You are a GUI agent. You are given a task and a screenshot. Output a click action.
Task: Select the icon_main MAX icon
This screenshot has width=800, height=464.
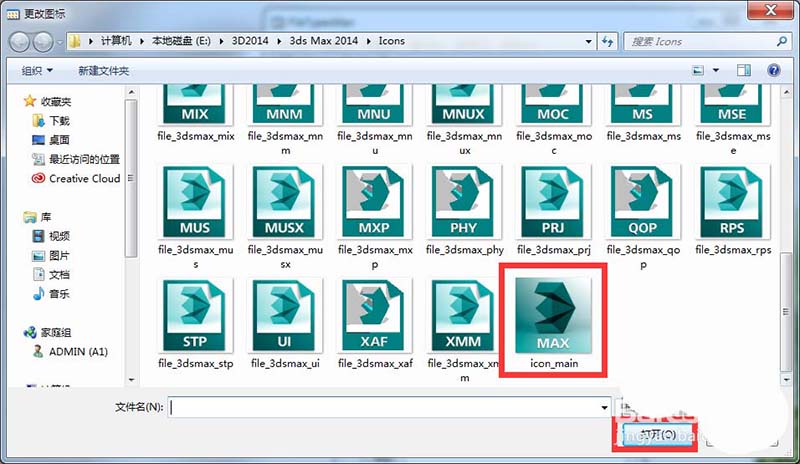(x=554, y=315)
